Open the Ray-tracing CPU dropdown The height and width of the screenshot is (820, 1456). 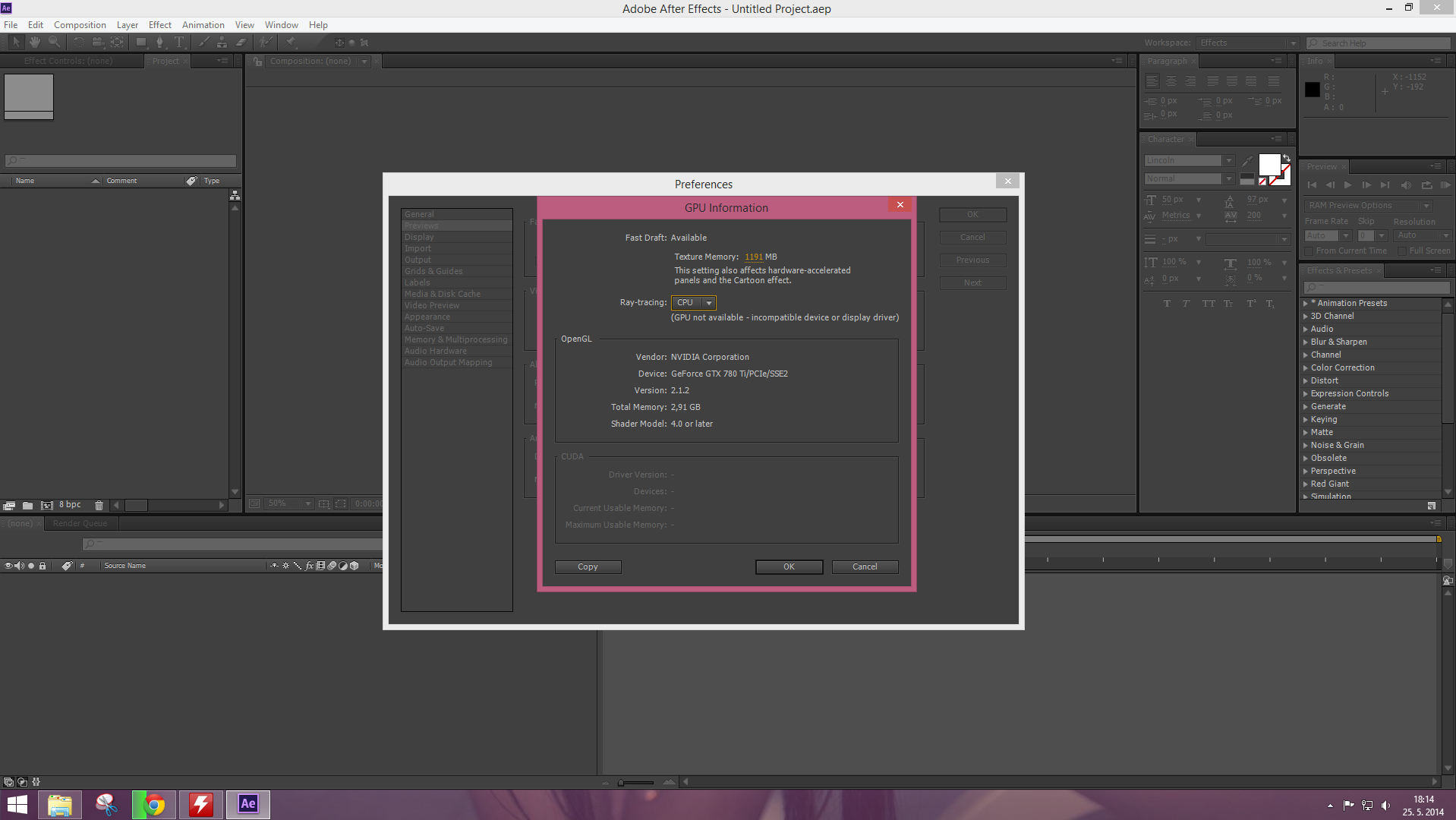point(694,302)
